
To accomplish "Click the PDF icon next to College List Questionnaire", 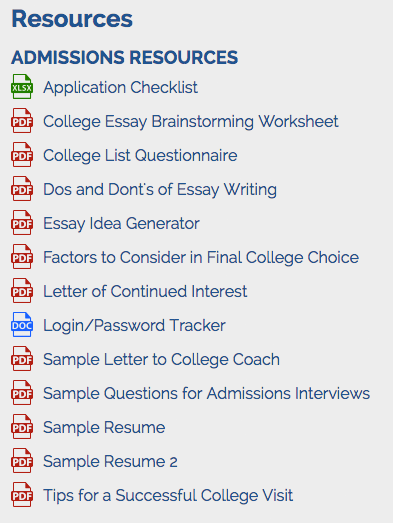I will [x=22, y=155].
